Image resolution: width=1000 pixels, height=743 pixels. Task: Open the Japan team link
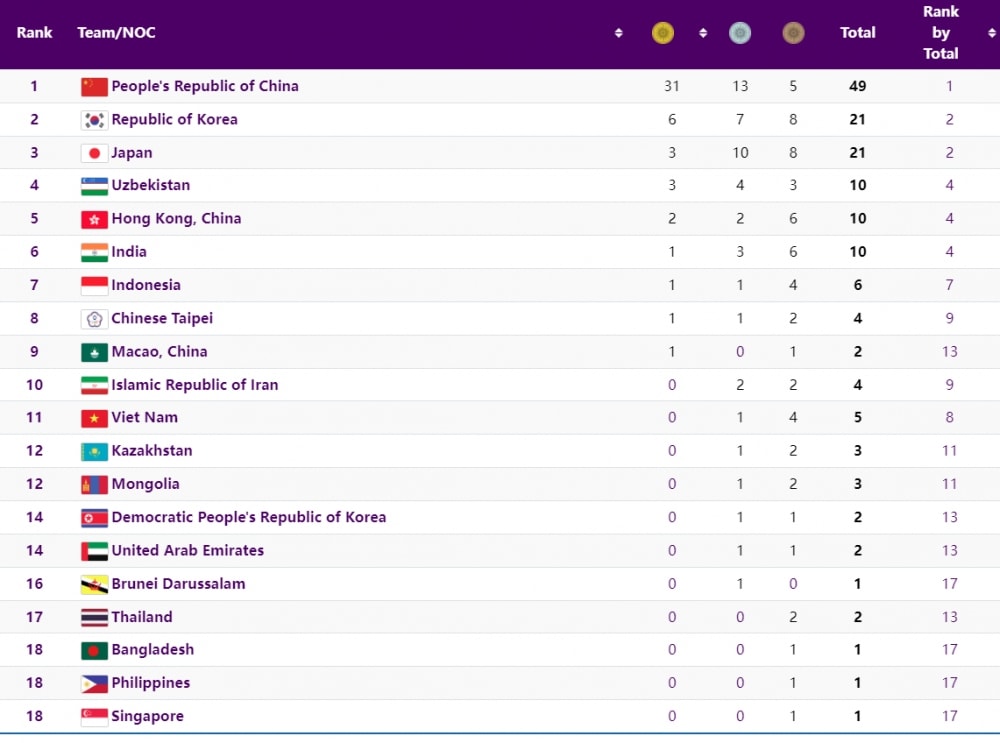[132, 153]
